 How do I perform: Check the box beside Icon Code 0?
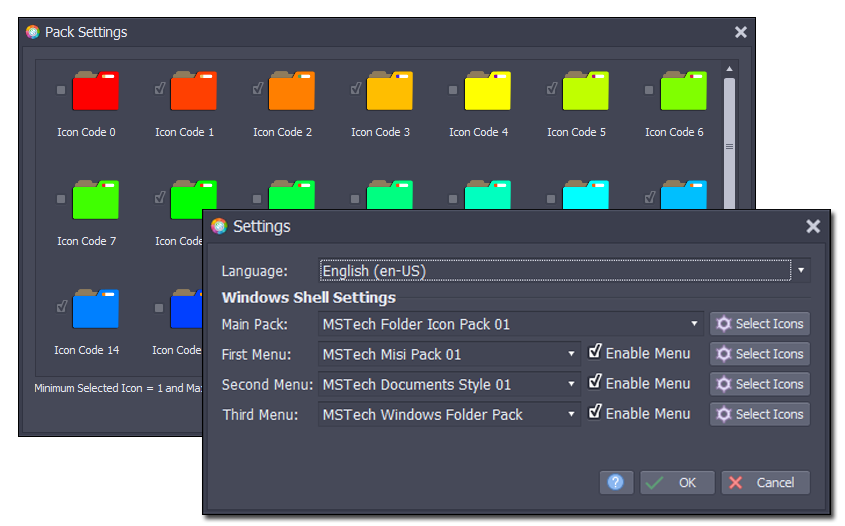pos(62,90)
